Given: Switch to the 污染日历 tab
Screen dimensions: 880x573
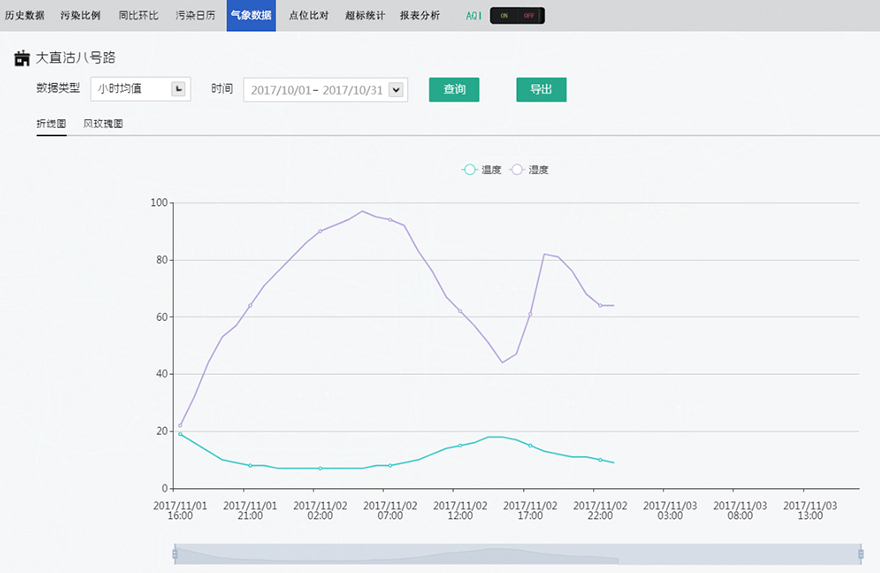Looking at the screenshot, I should pos(195,16).
